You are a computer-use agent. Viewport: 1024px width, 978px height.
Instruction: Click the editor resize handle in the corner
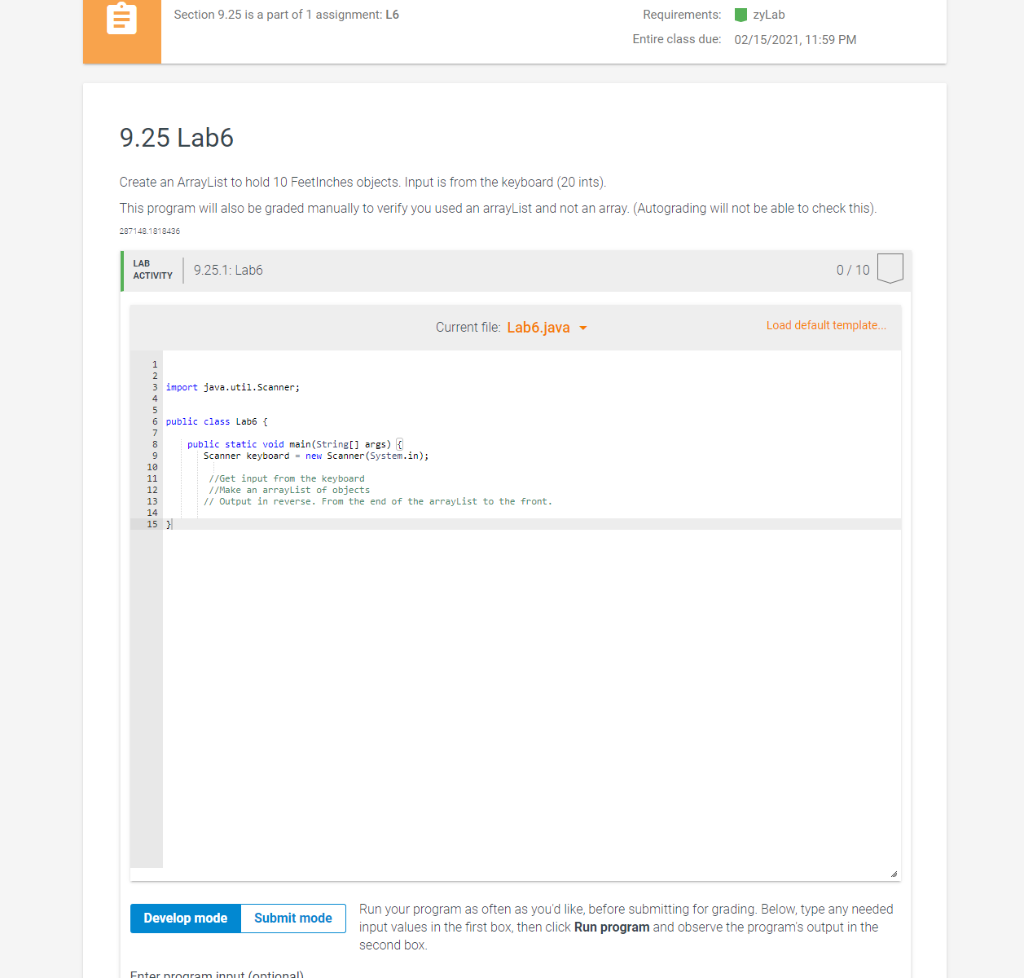pos(895,873)
